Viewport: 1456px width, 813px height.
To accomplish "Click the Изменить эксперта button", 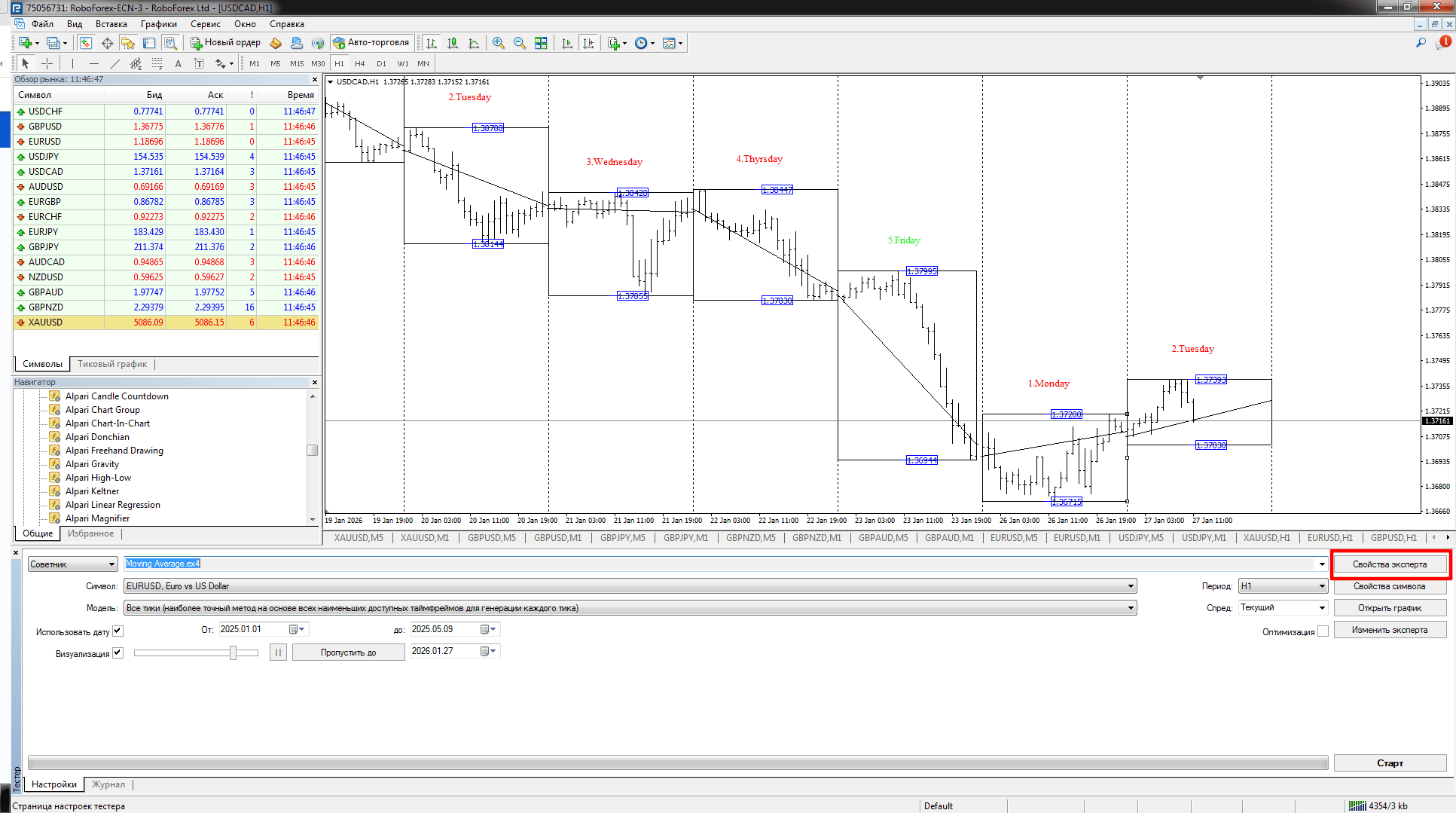I will pyautogui.click(x=1390, y=630).
